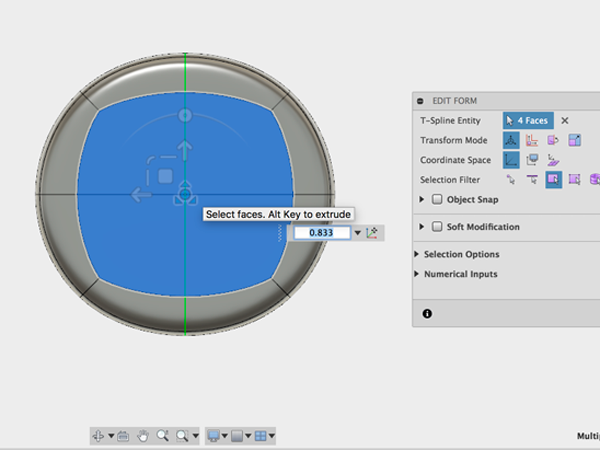This screenshot has width=600, height=450.
Task: Click the Selection Options label
Action: click(x=461, y=254)
